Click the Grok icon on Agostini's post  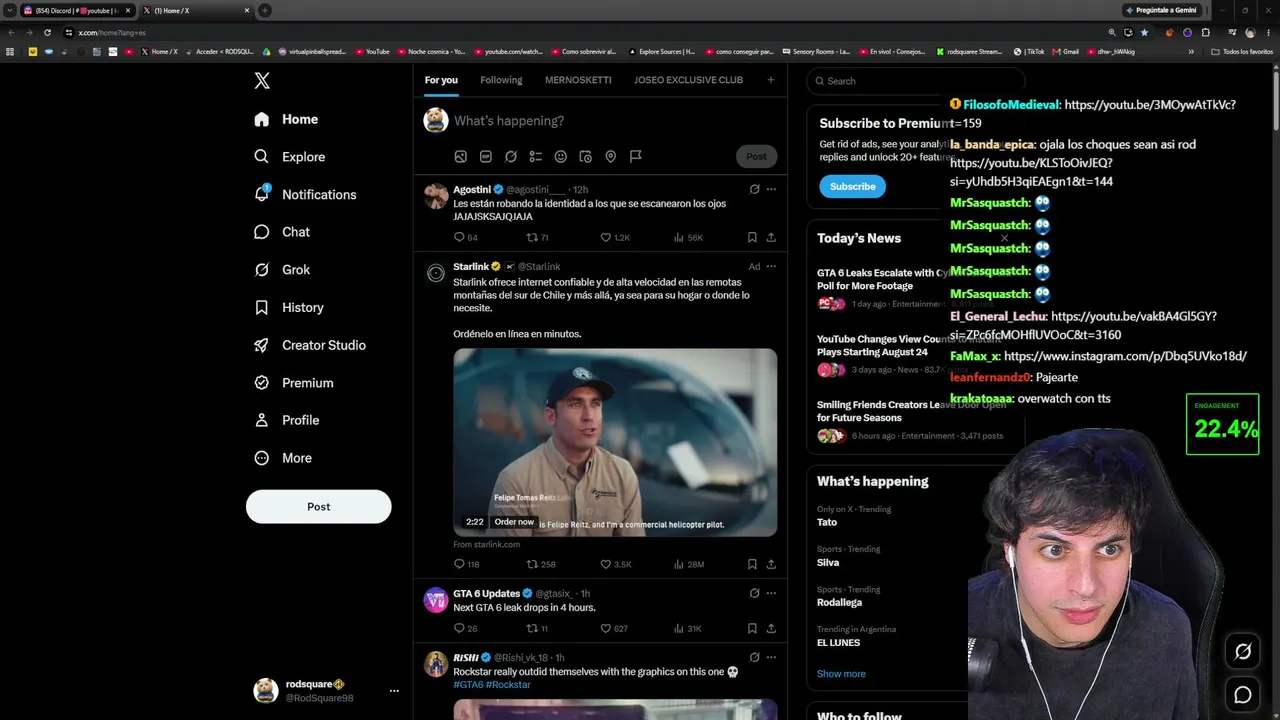click(x=754, y=189)
